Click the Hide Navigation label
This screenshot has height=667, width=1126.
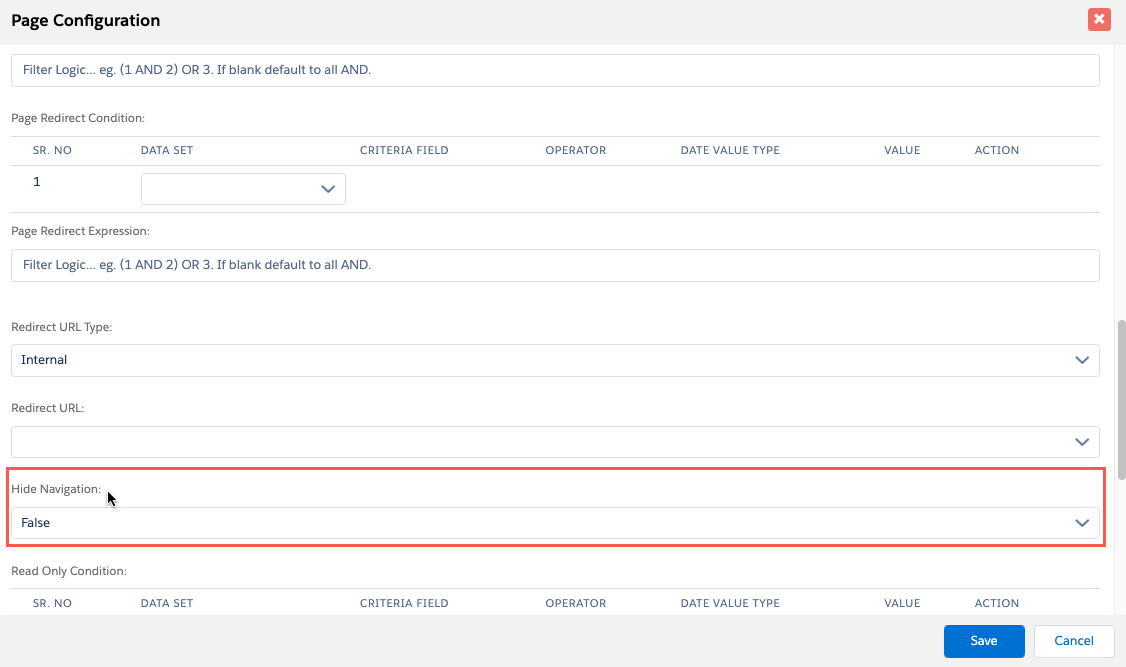(x=56, y=489)
